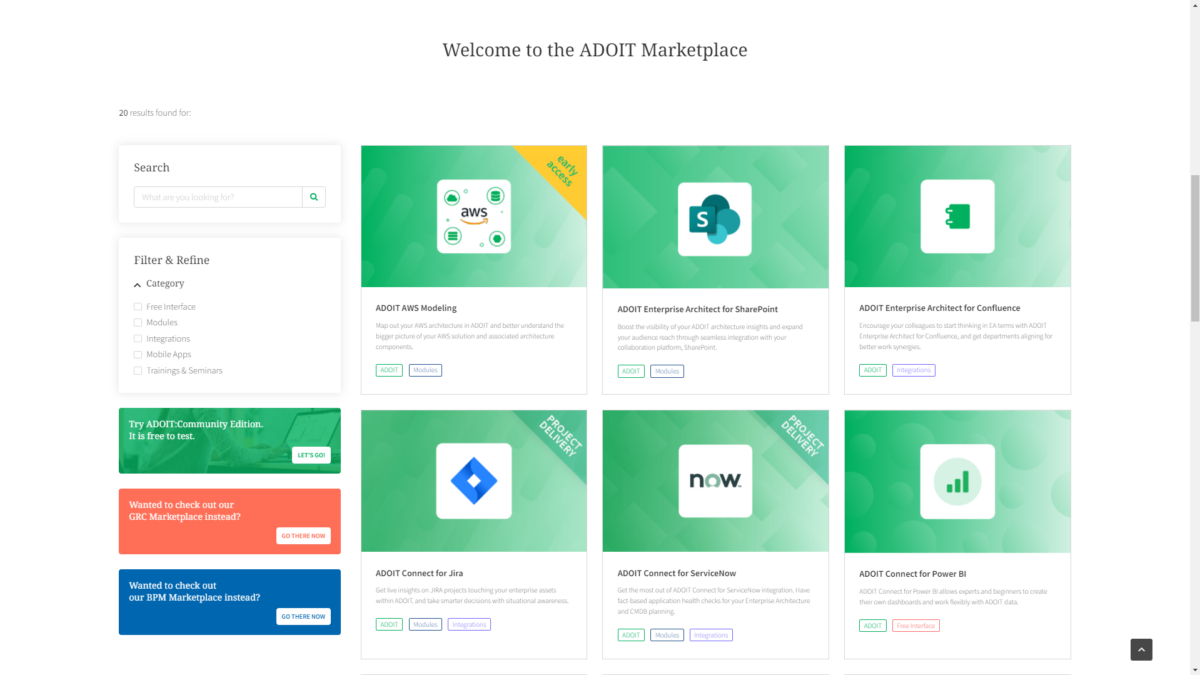Click the AWS logo icon on the ADOIT AWS Modeling card
Image resolution: width=1200 pixels, height=675 pixels.
[x=473, y=215]
